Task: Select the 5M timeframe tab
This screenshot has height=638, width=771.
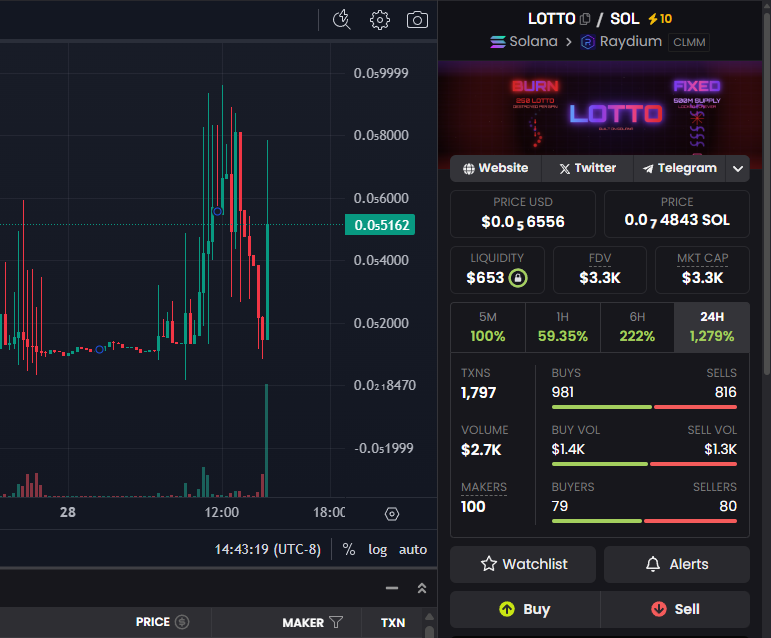Action: coord(488,327)
